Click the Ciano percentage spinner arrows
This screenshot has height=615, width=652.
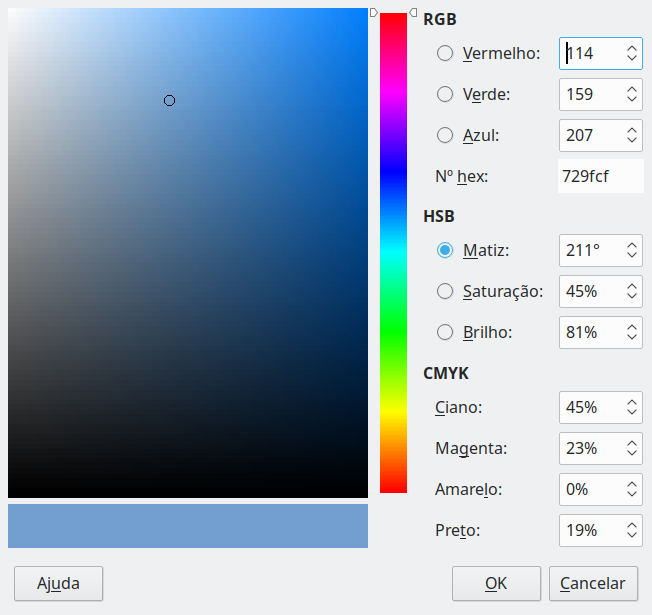click(632, 407)
